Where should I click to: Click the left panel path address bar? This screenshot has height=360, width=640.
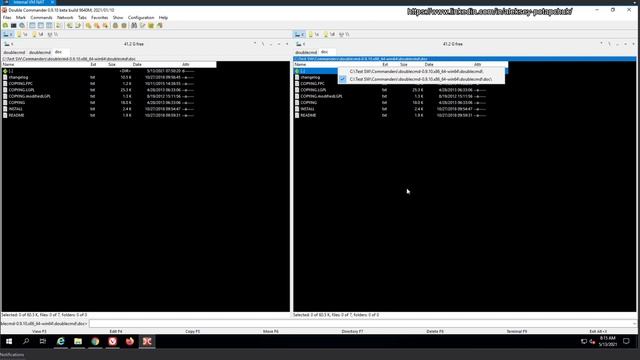pyautogui.click(x=145, y=59)
